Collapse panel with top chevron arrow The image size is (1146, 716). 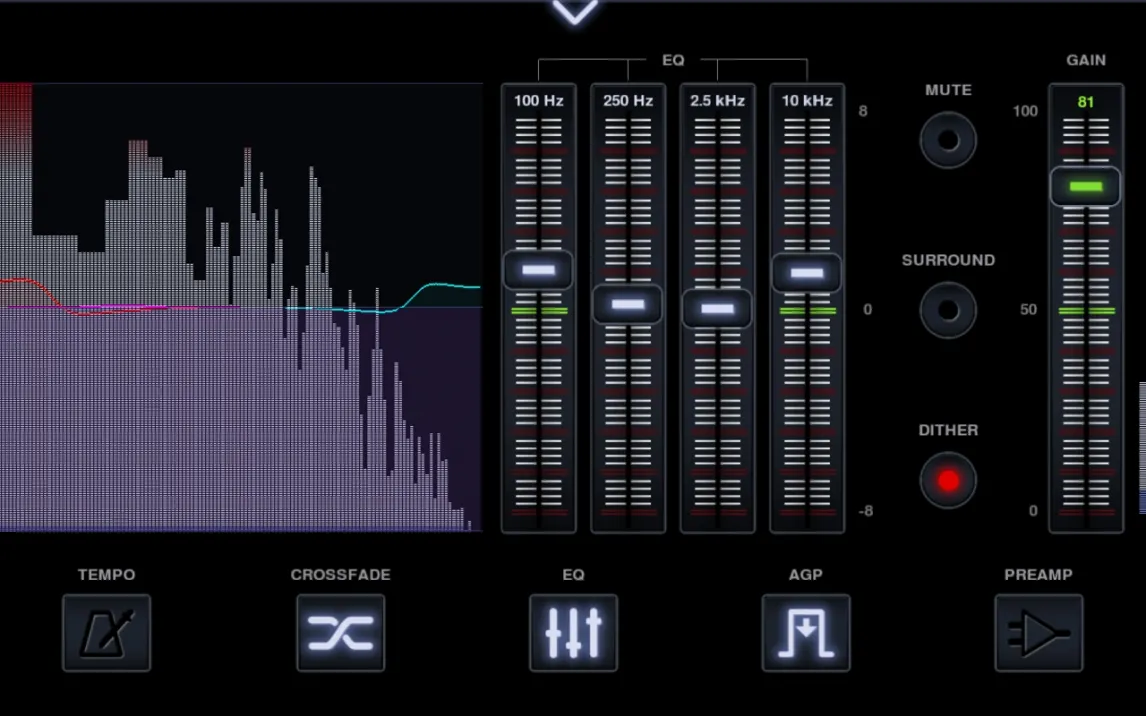[x=574, y=12]
